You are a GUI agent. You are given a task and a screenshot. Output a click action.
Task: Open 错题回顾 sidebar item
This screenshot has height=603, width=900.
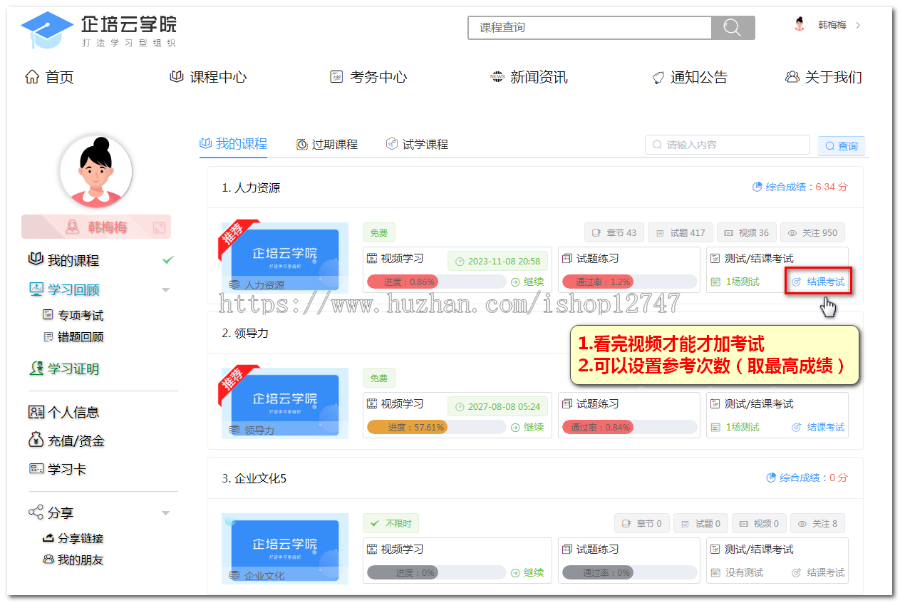[x=73, y=337]
